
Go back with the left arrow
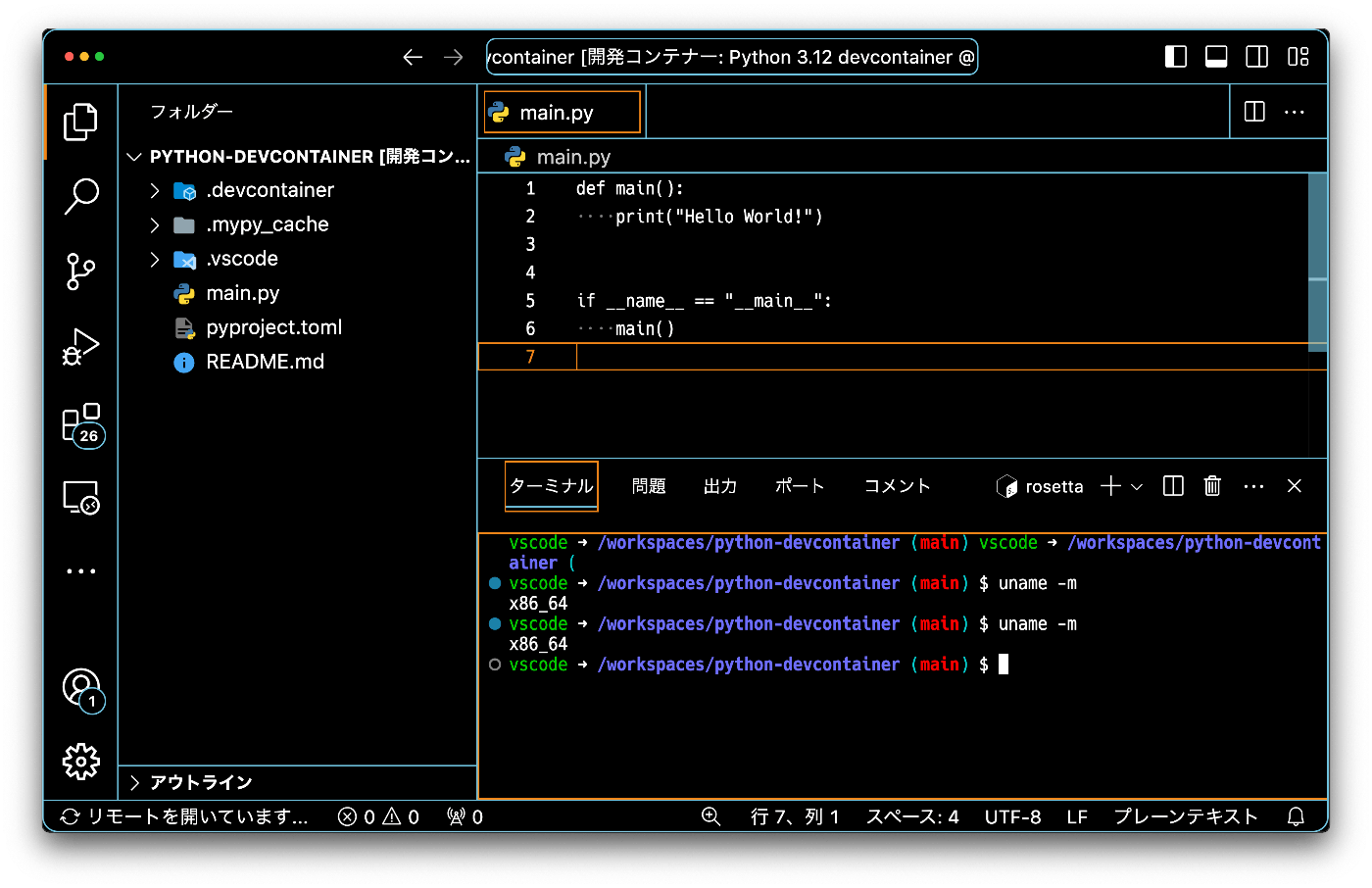tap(413, 57)
